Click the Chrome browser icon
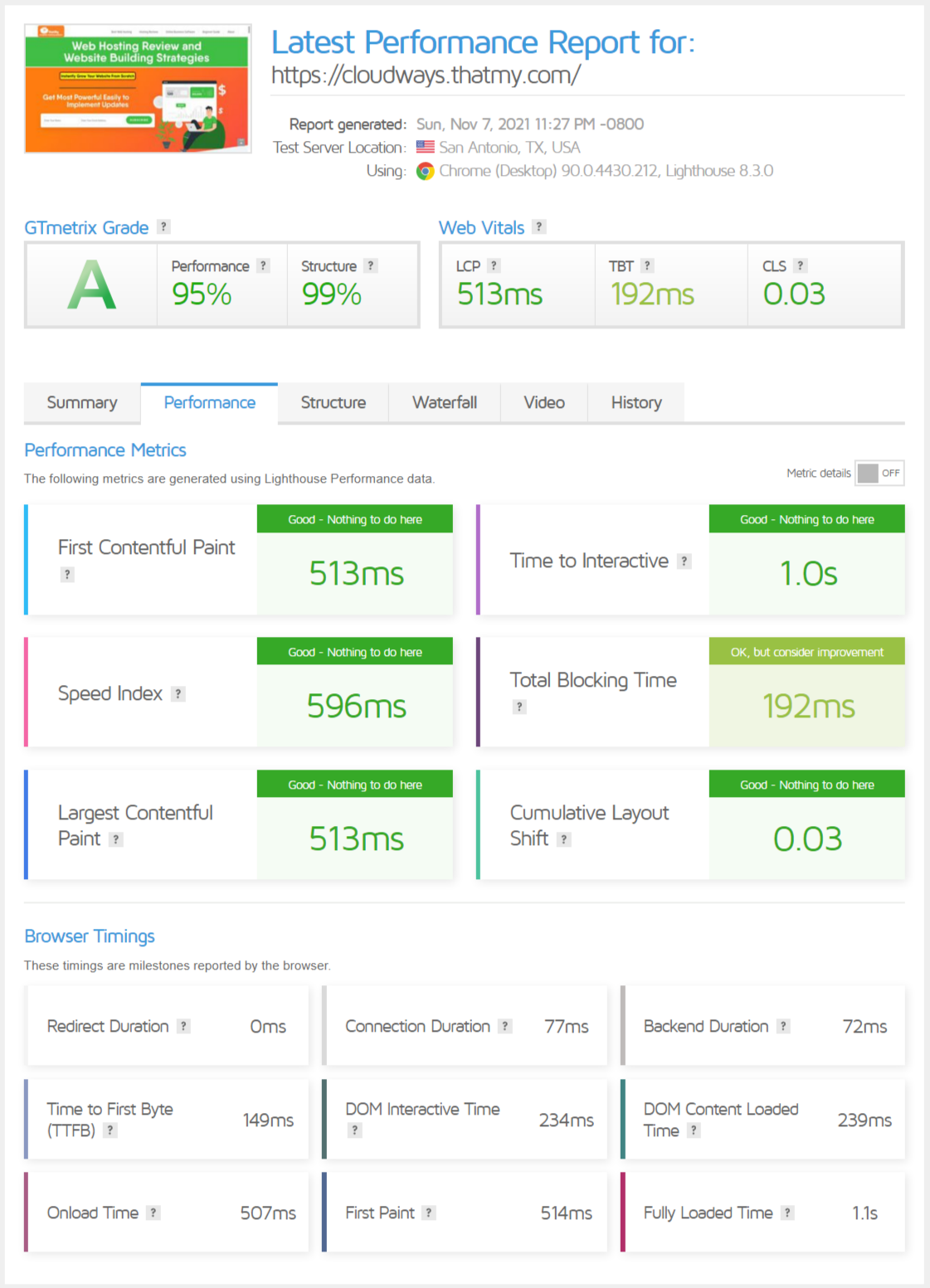This screenshot has height=1288, width=930. click(x=425, y=171)
